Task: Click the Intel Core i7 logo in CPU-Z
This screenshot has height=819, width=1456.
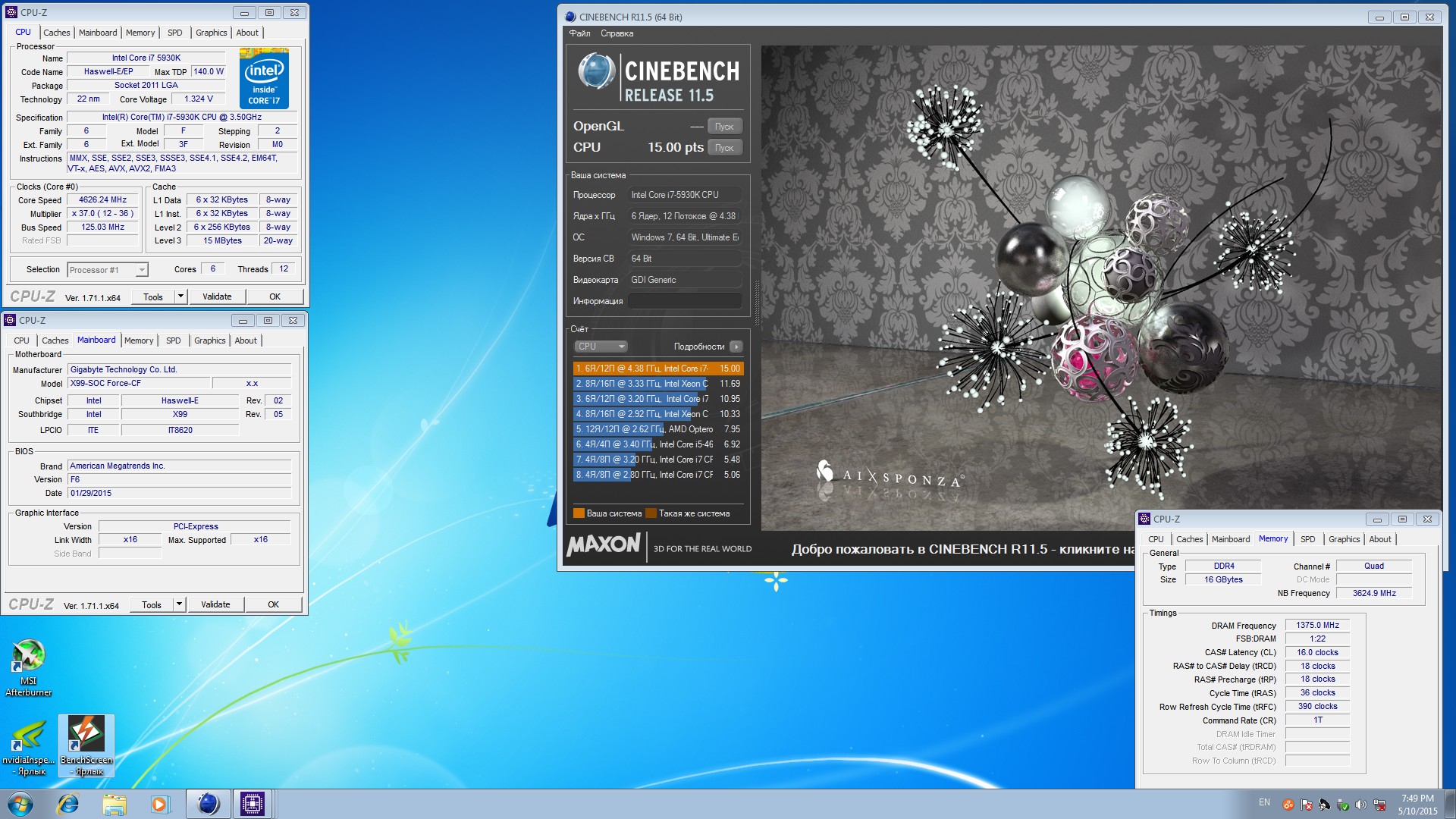Action: 264,78
